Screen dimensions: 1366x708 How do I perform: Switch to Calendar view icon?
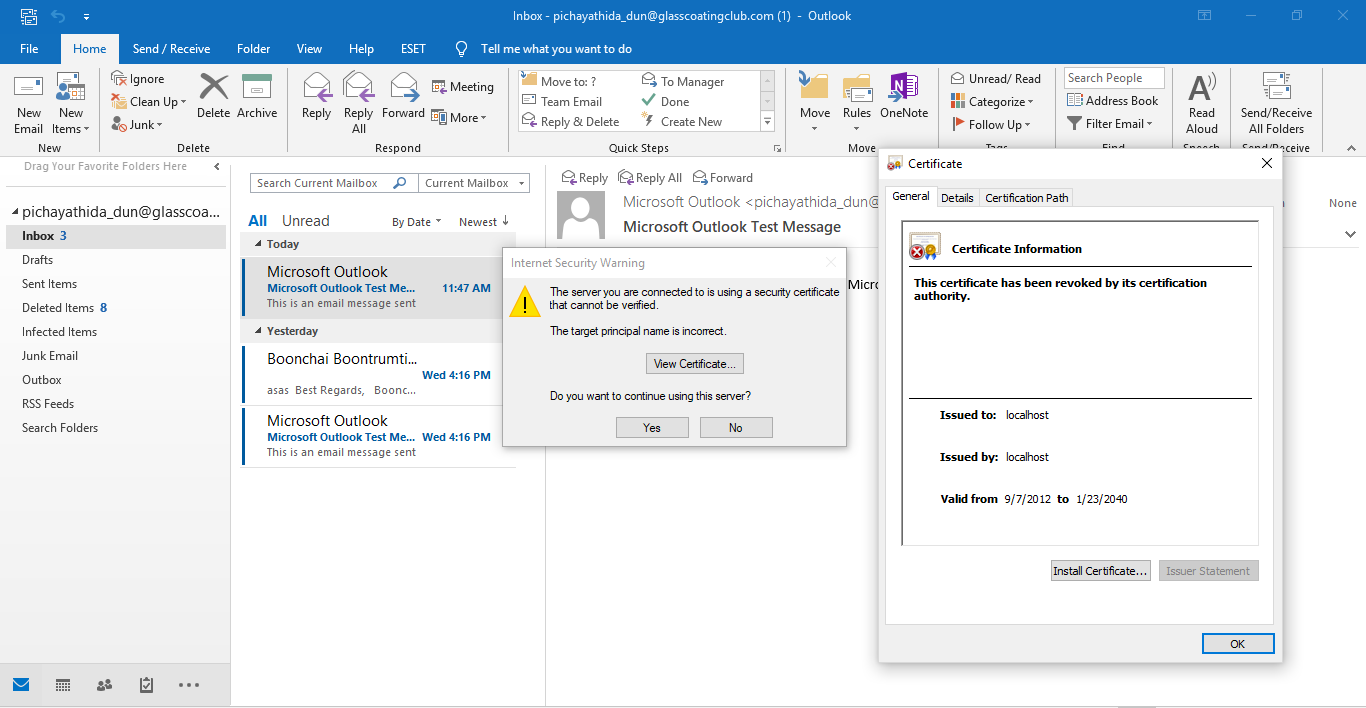[x=62, y=685]
